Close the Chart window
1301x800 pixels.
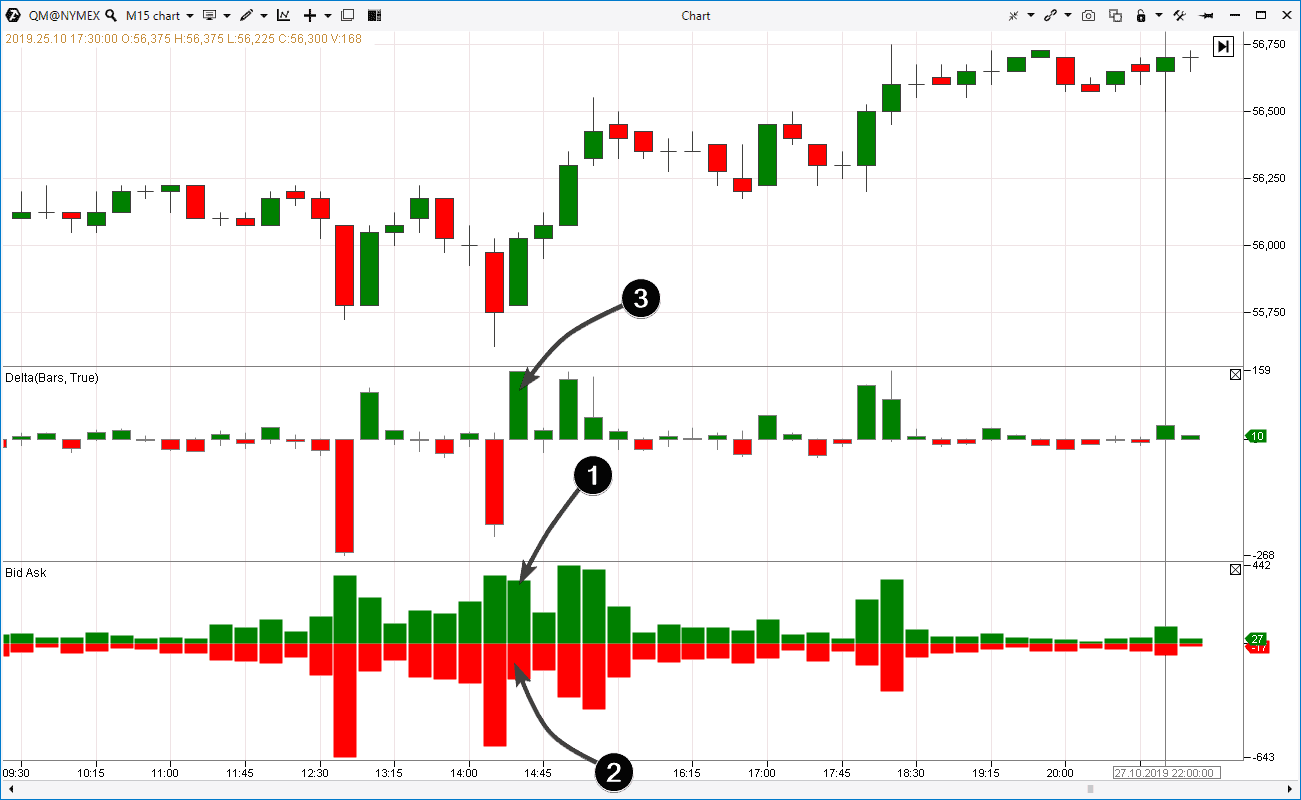pyautogui.click(x=1287, y=15)
